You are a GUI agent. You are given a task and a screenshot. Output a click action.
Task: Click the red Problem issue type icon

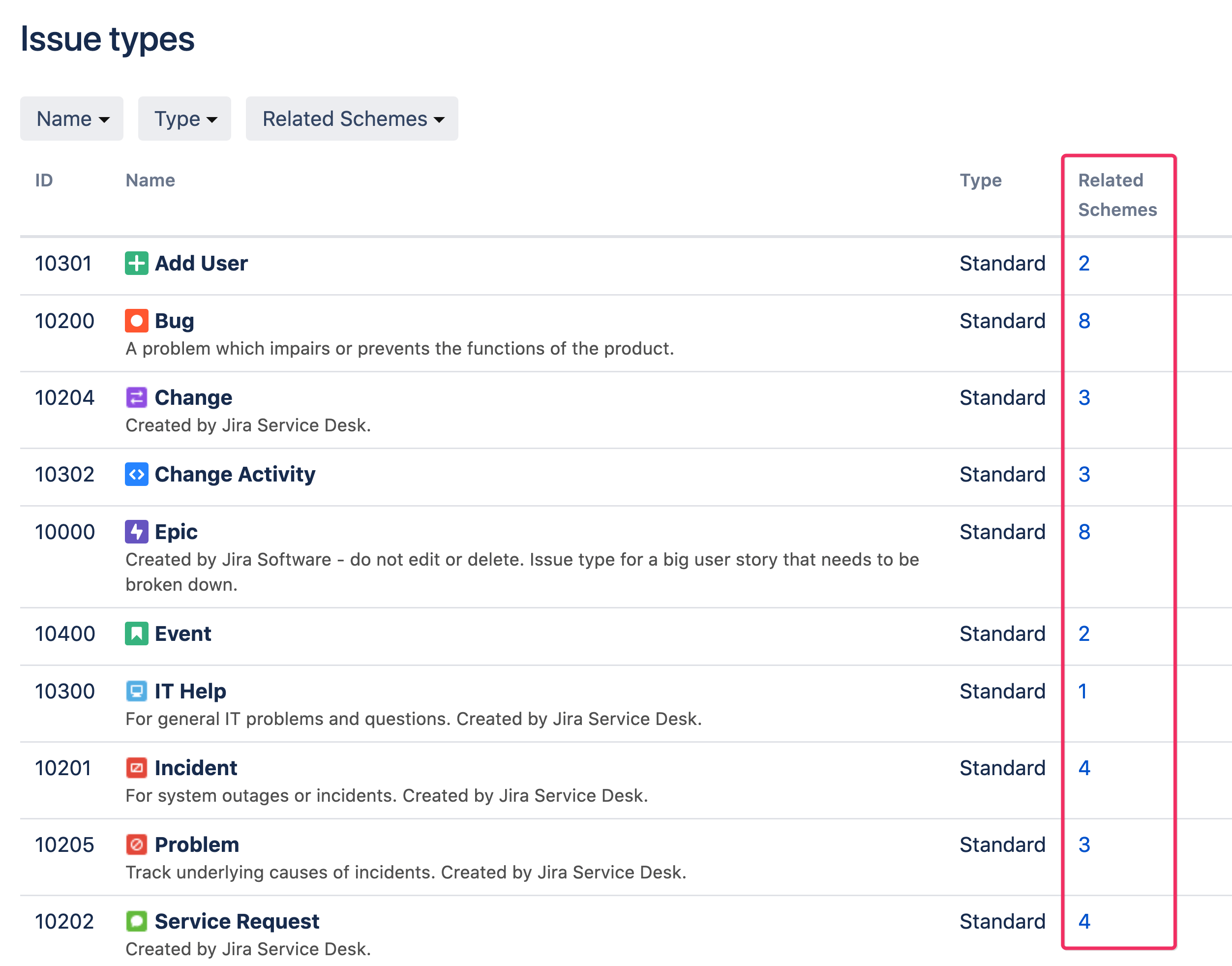click(136, 845)
